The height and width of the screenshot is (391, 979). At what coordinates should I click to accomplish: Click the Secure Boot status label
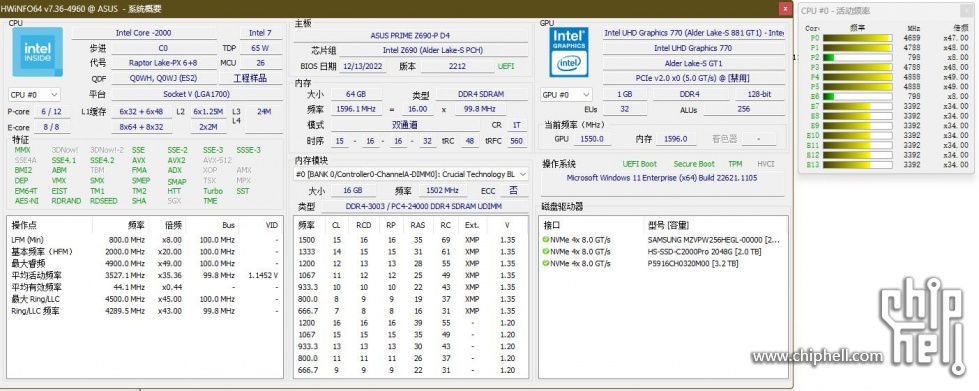[694, 164]
